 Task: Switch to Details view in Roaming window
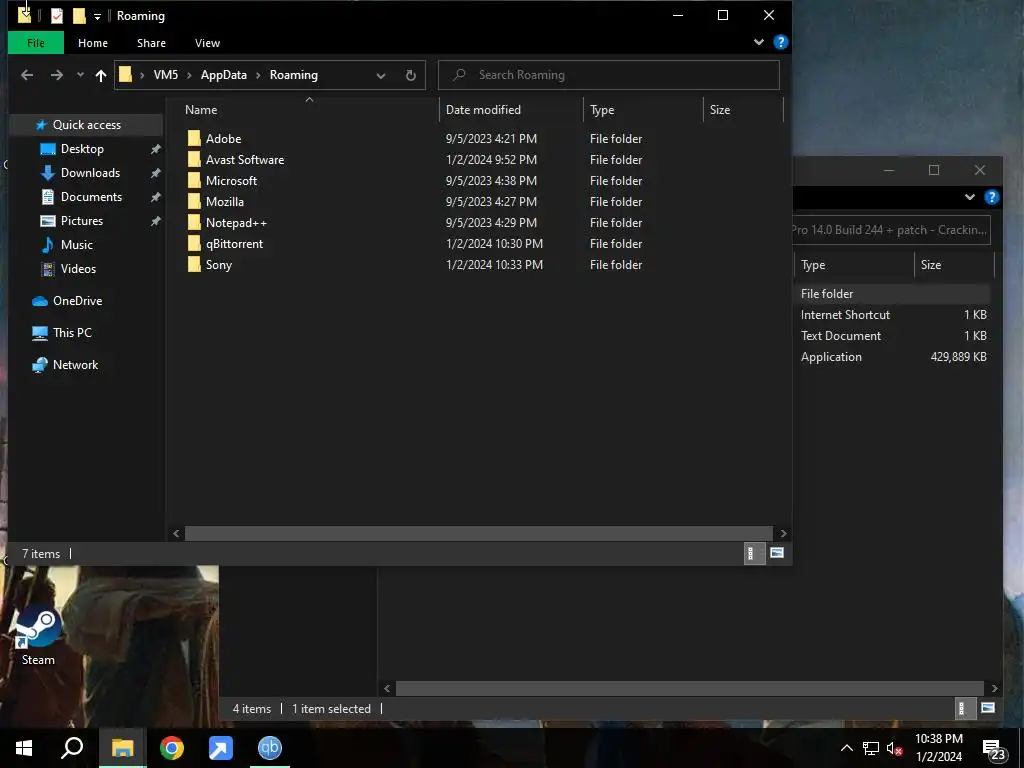click(754, 554)
